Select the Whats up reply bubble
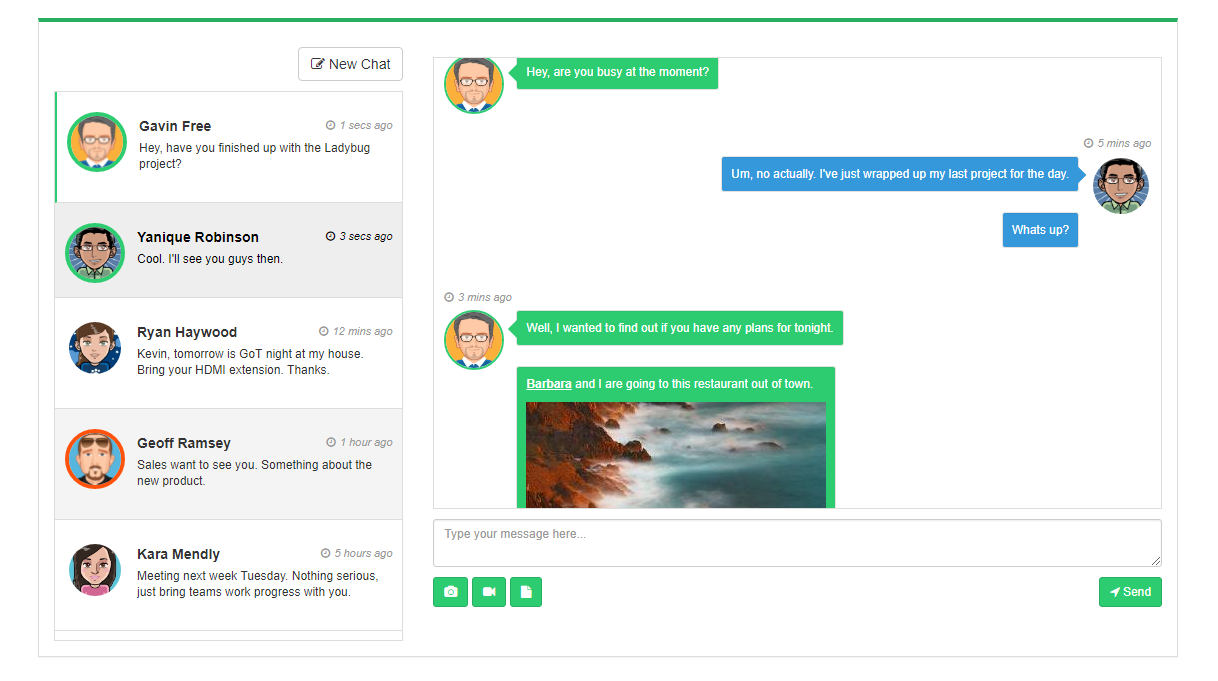Screen dimensions: 1218x681 (x=1040, y=229)
